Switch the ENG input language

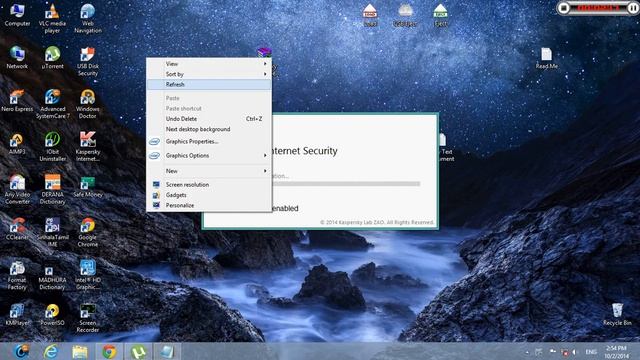tap(591, 352)
